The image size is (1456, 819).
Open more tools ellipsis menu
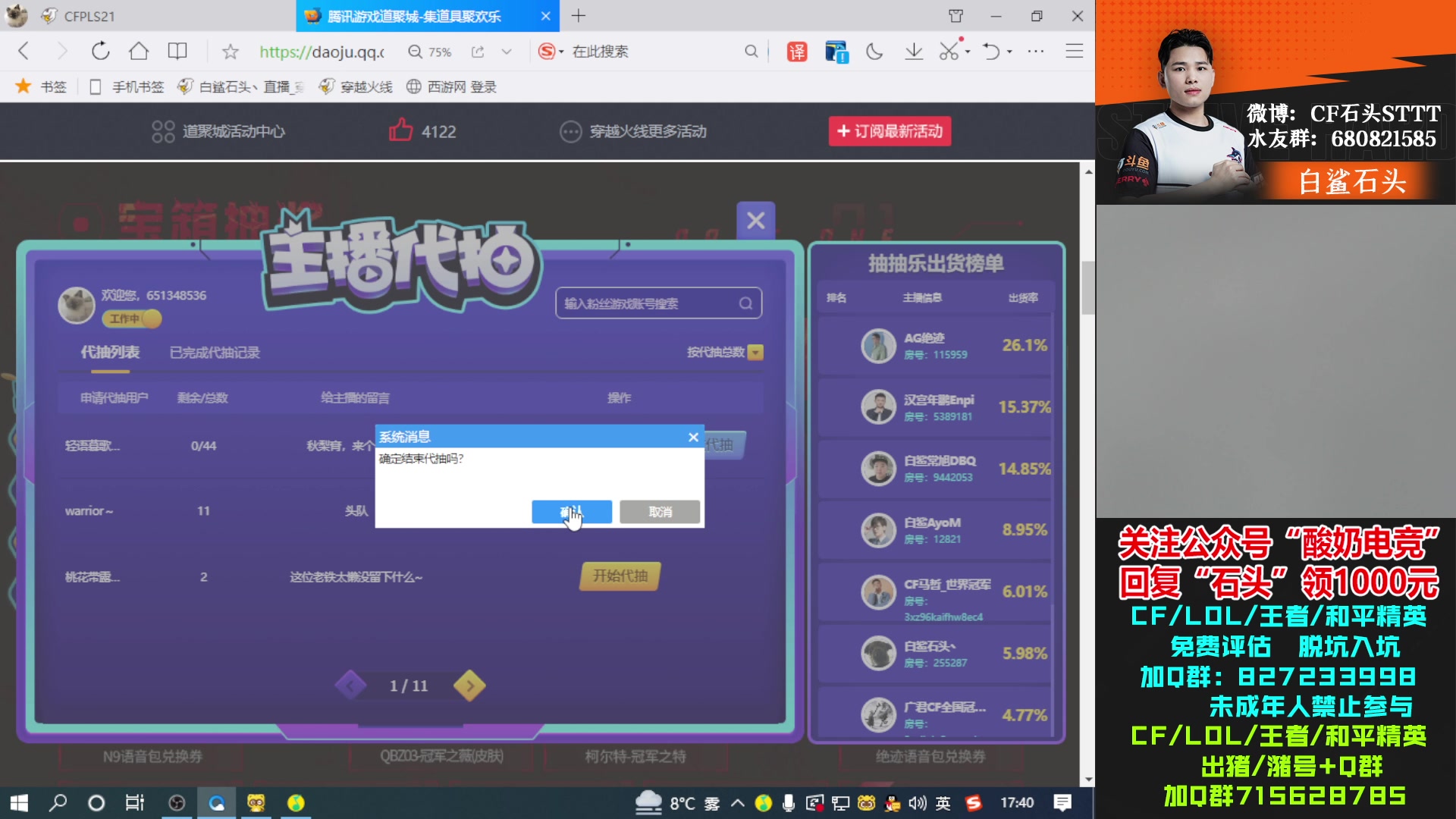click(1036, 52)
